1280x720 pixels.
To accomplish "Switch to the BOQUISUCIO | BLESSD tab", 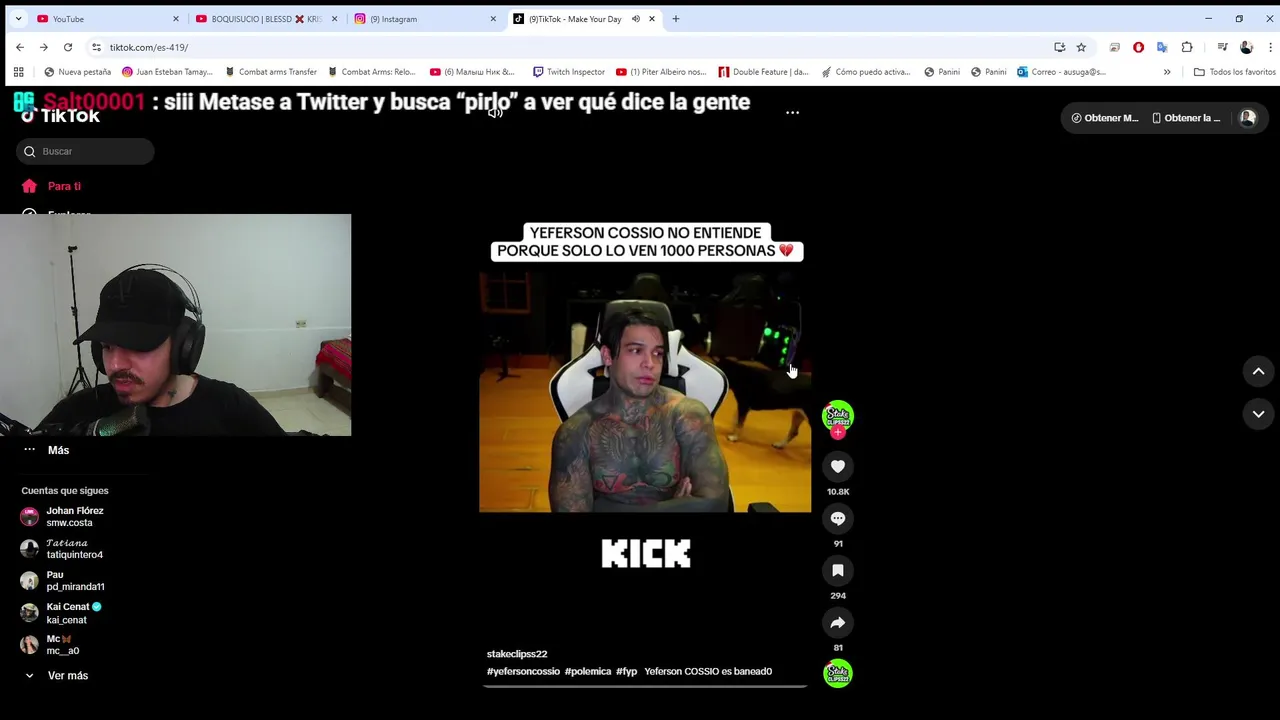I will click(x=266, y=19).
